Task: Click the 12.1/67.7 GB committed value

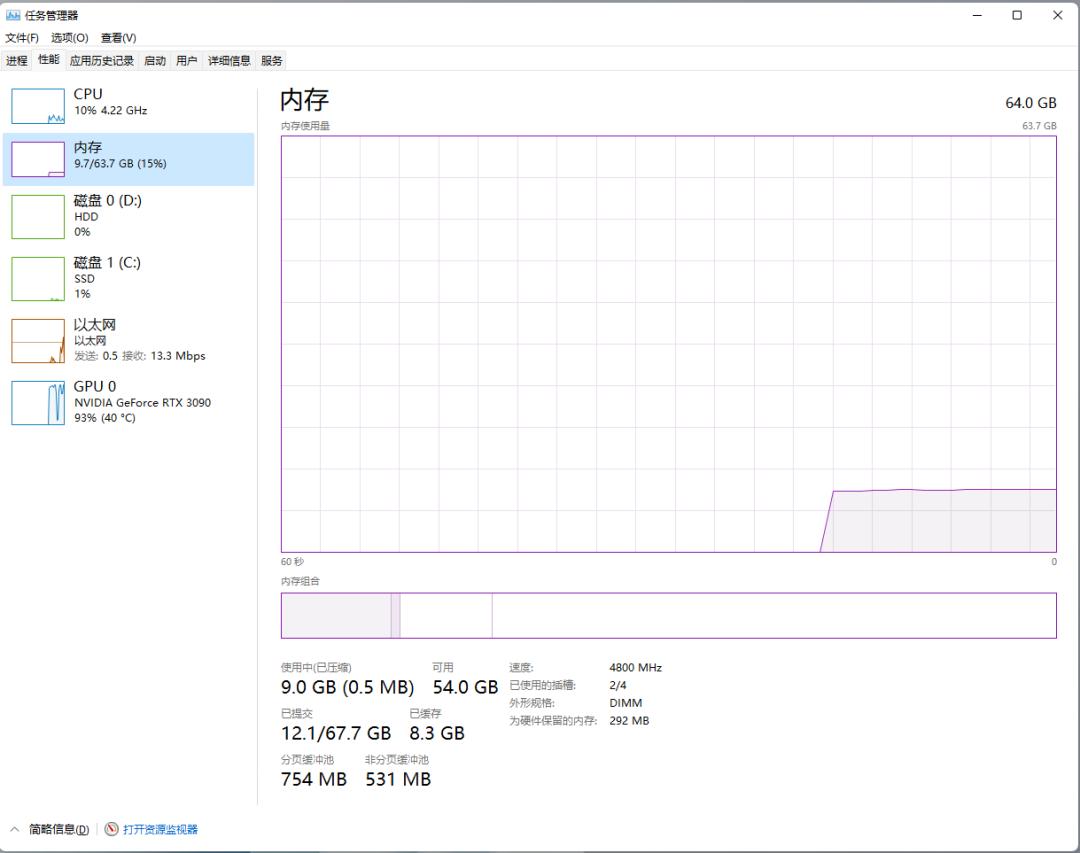Action: (335, 733)
